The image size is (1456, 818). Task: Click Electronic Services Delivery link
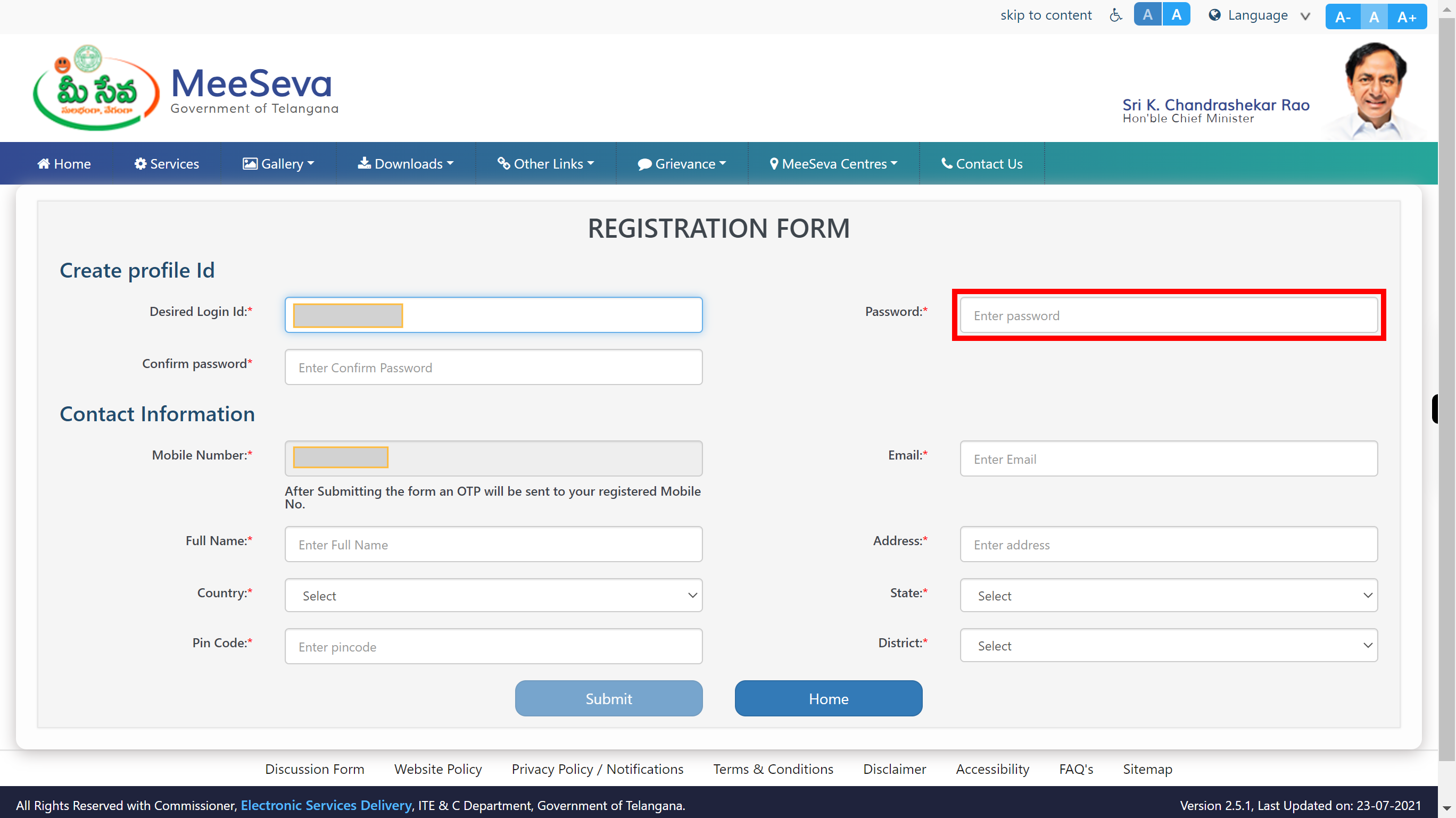tap(326, 805)
